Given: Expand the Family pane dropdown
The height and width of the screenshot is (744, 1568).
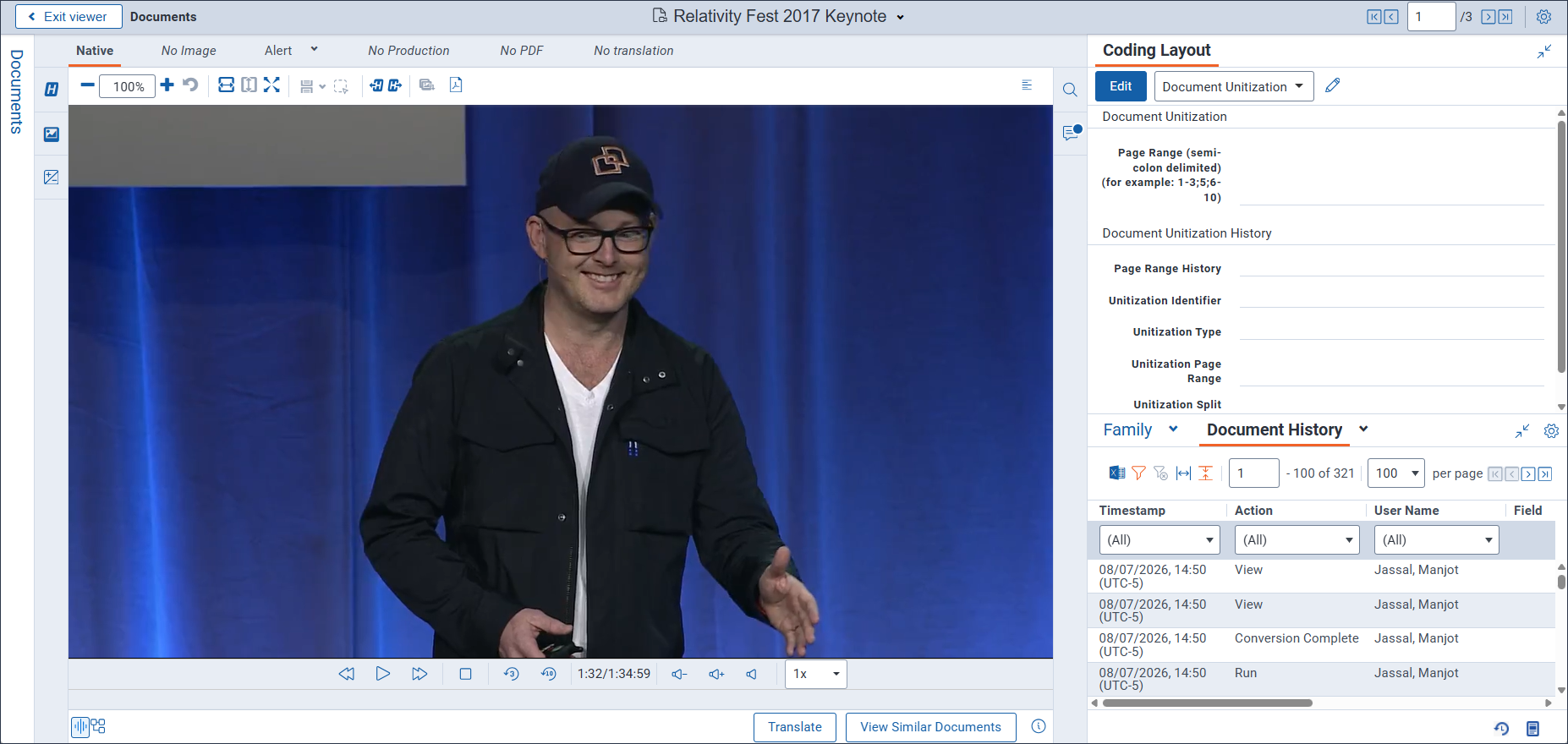Looking at the screenshot, I should (x=1173, y=429).
